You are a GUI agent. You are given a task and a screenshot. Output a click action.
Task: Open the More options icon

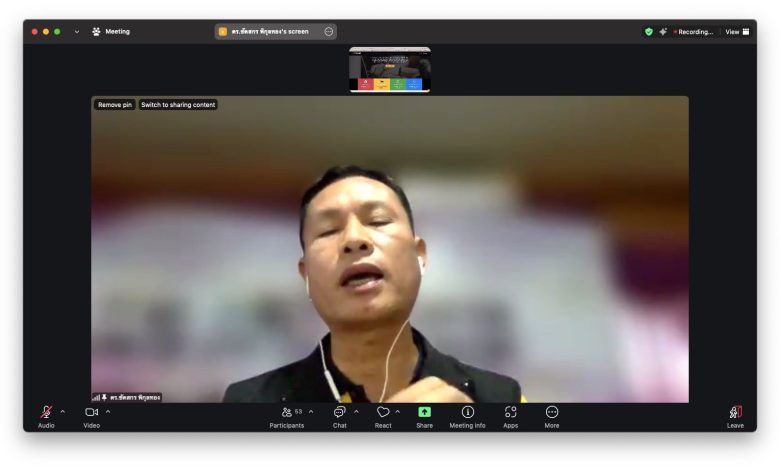(552, 412)
